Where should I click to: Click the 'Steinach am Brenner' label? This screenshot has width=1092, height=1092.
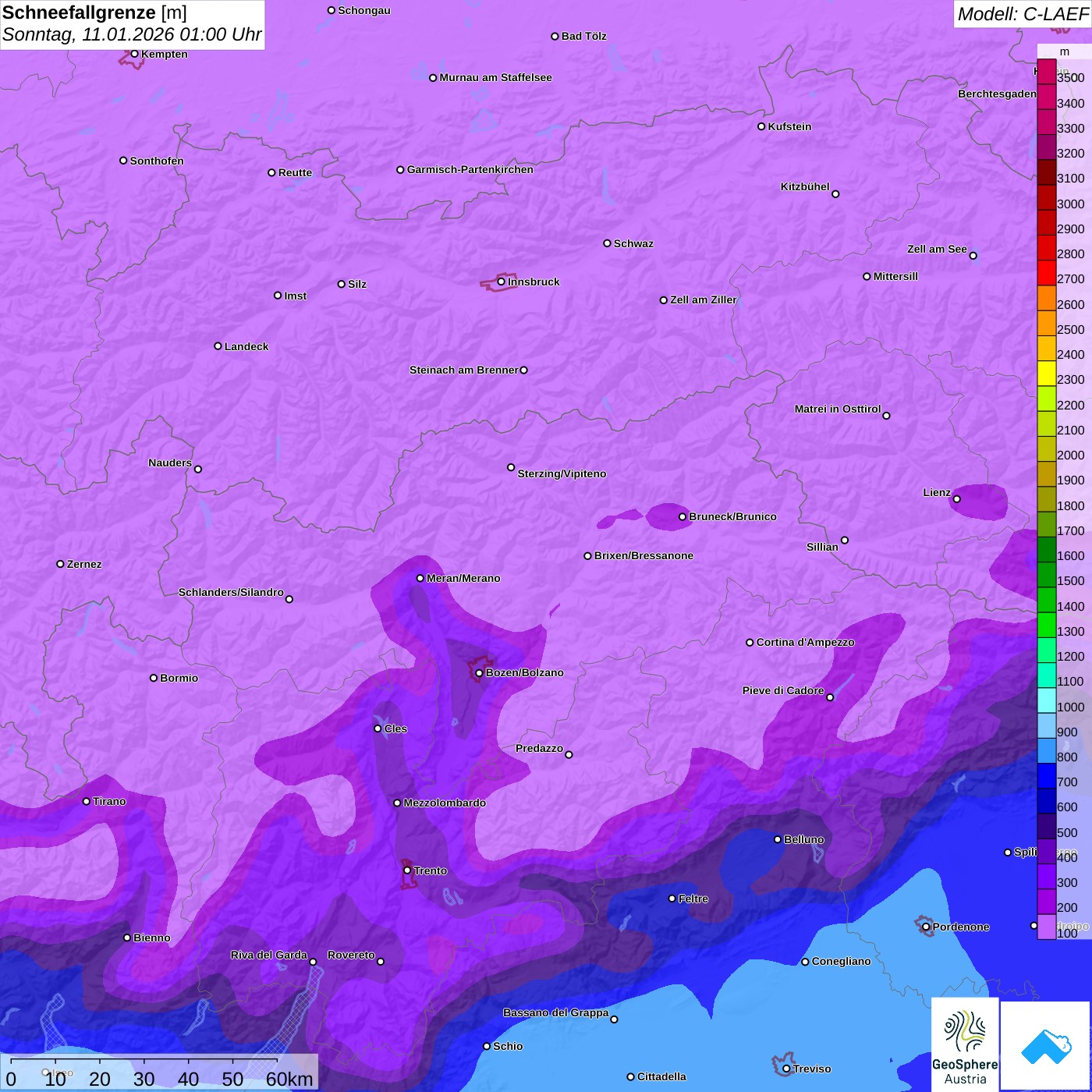point(464,370)
